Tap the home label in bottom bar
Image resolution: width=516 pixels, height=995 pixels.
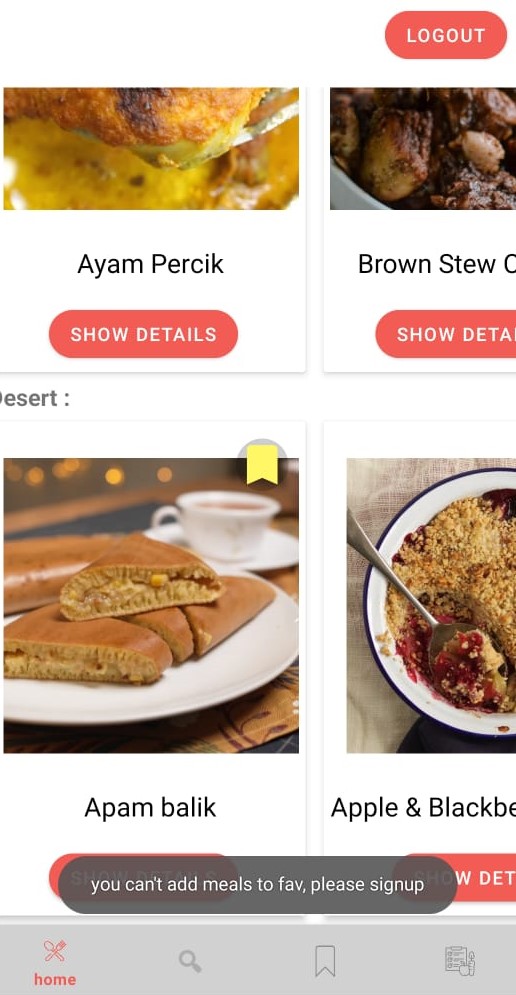point(55,979)
